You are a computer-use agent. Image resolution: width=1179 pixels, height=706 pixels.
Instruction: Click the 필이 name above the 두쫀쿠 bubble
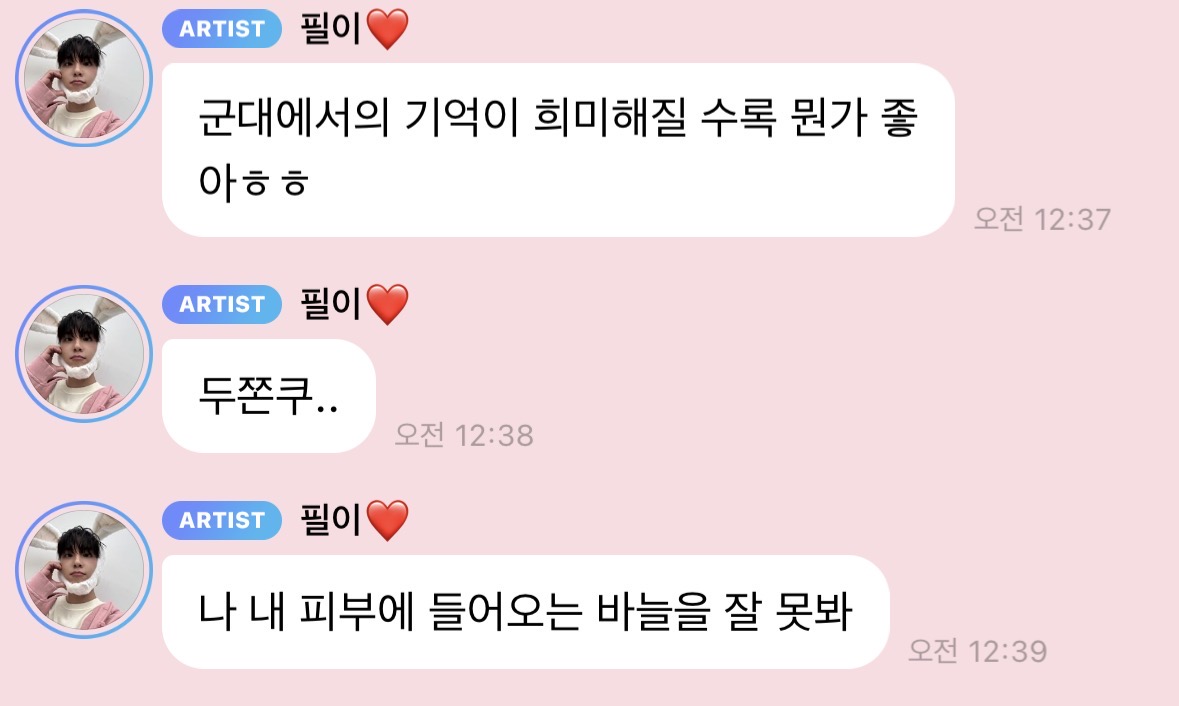click(331, 304)
